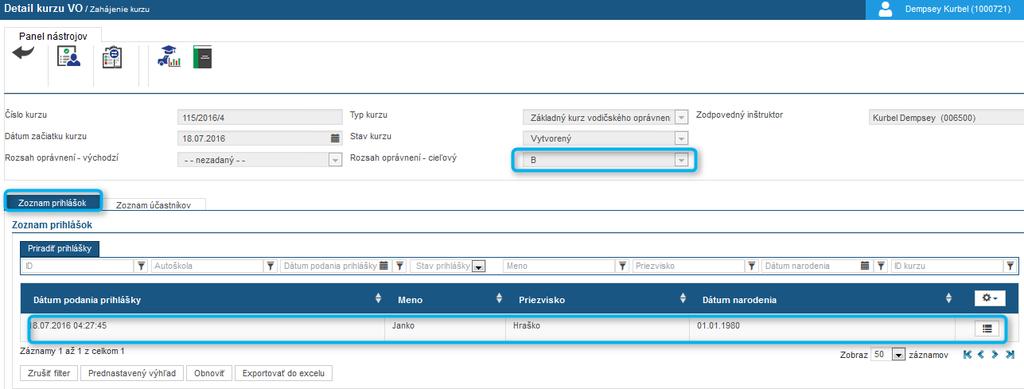Click Dempsey Kurbel user account header
The height and width of the screenshot is (389, 1024).
tap(944, 9)
